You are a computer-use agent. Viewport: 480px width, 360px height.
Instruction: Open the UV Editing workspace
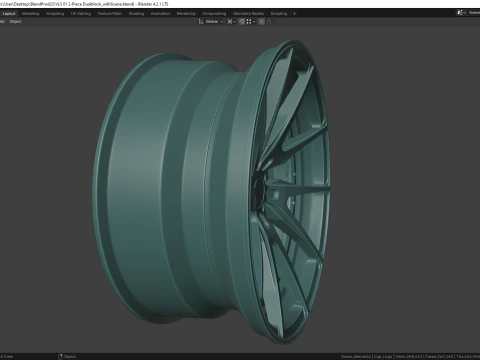pyautogui.click(x=81, y=14)
